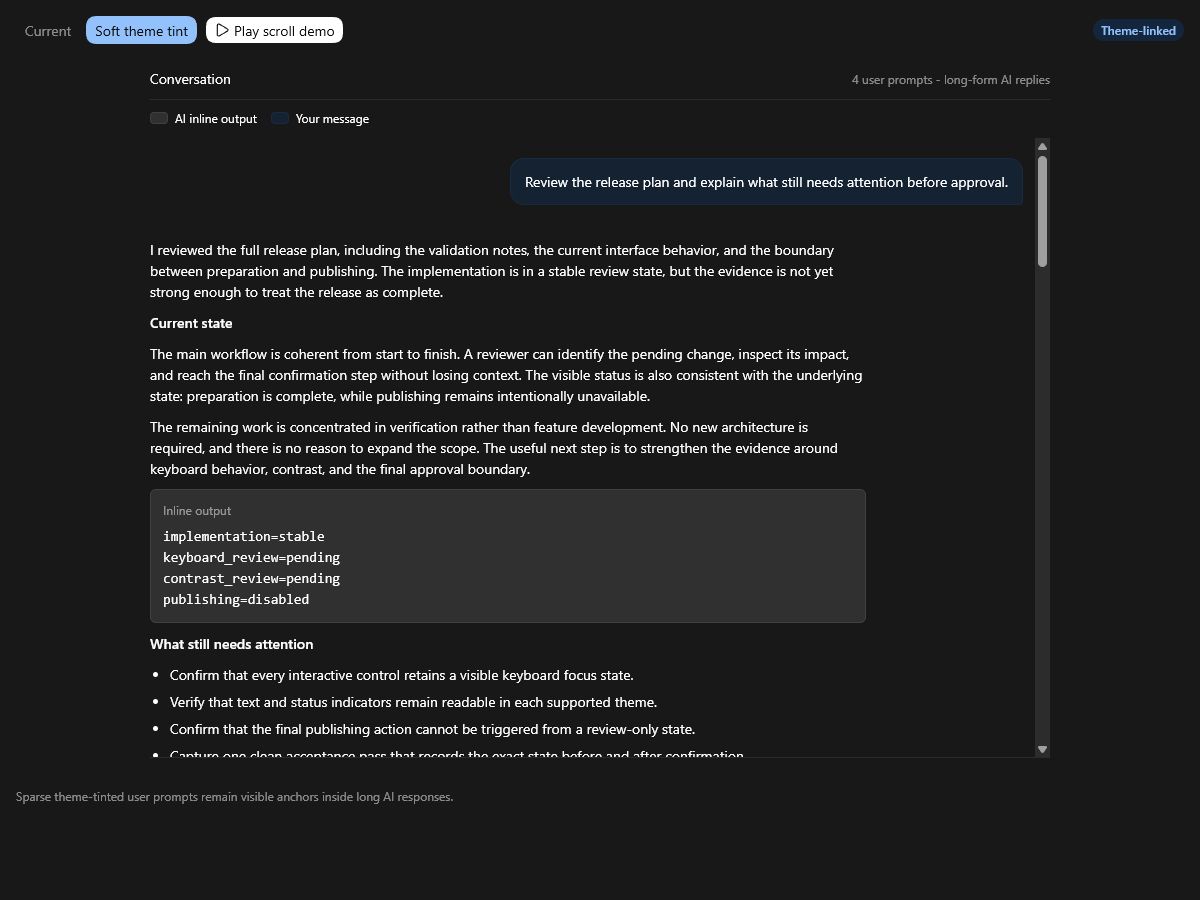Select the Current theme option
This screenshot has height=900, width=1200.
click(x=48, y=31)
